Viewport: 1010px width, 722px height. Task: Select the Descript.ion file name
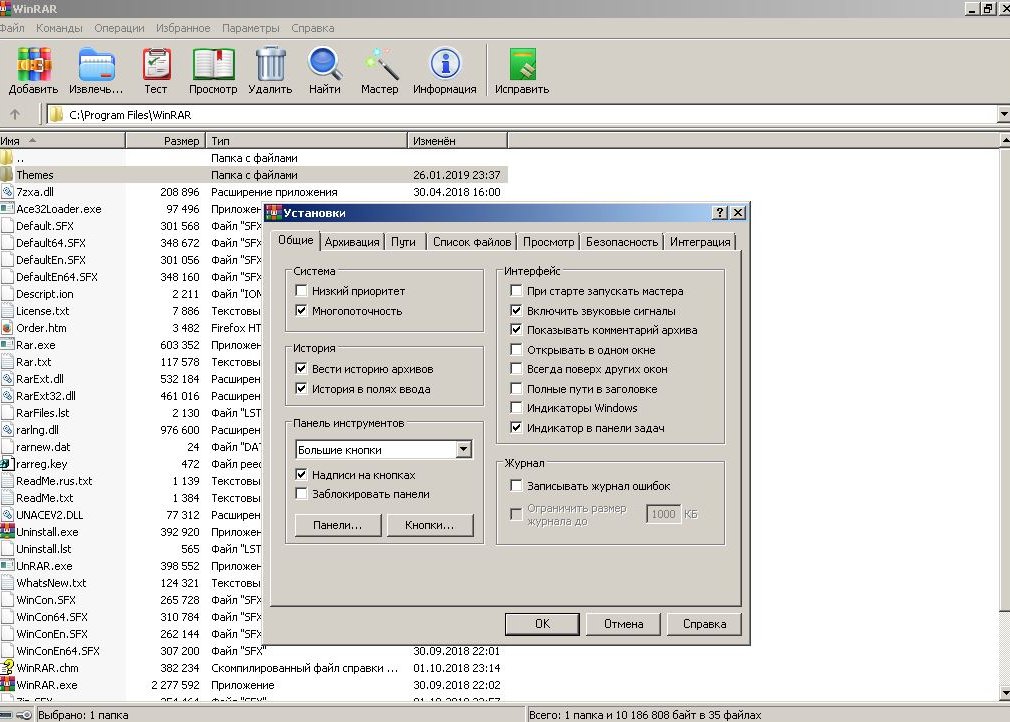pyautogui.click(x=44, y=294)
